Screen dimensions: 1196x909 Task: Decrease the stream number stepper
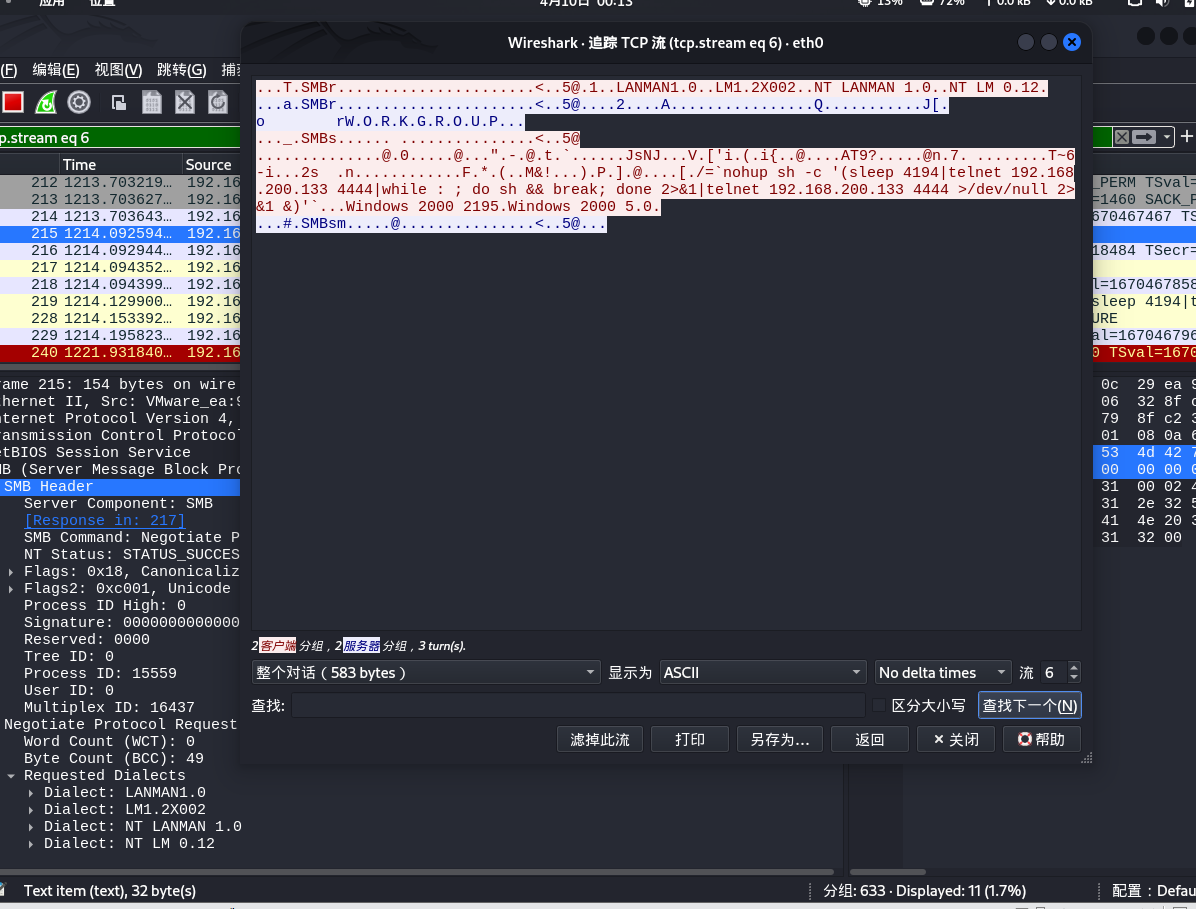1074,678
